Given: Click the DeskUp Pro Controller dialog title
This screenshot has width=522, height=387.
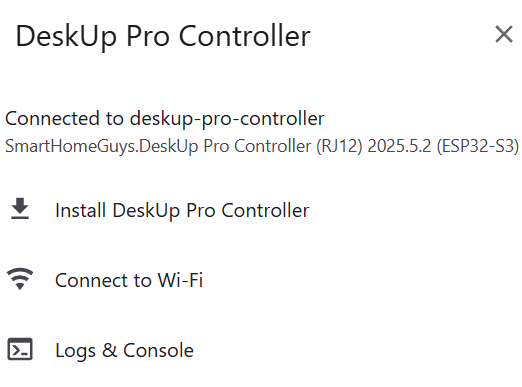Looking at the screenshot, I should coord(163,36).
